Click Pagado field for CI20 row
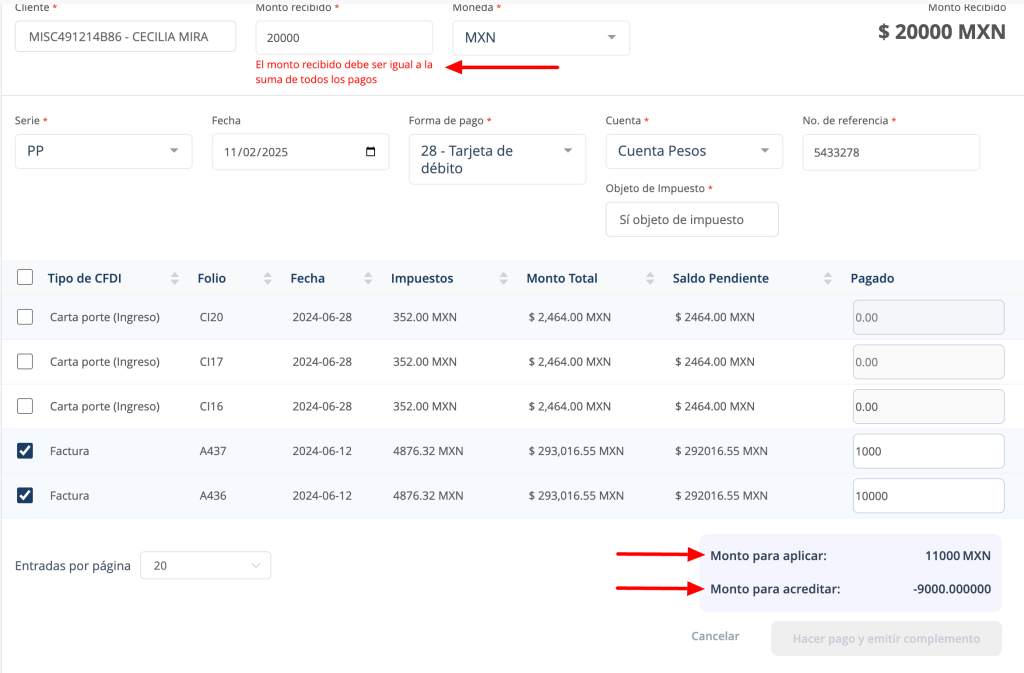 tap(928, 317)
